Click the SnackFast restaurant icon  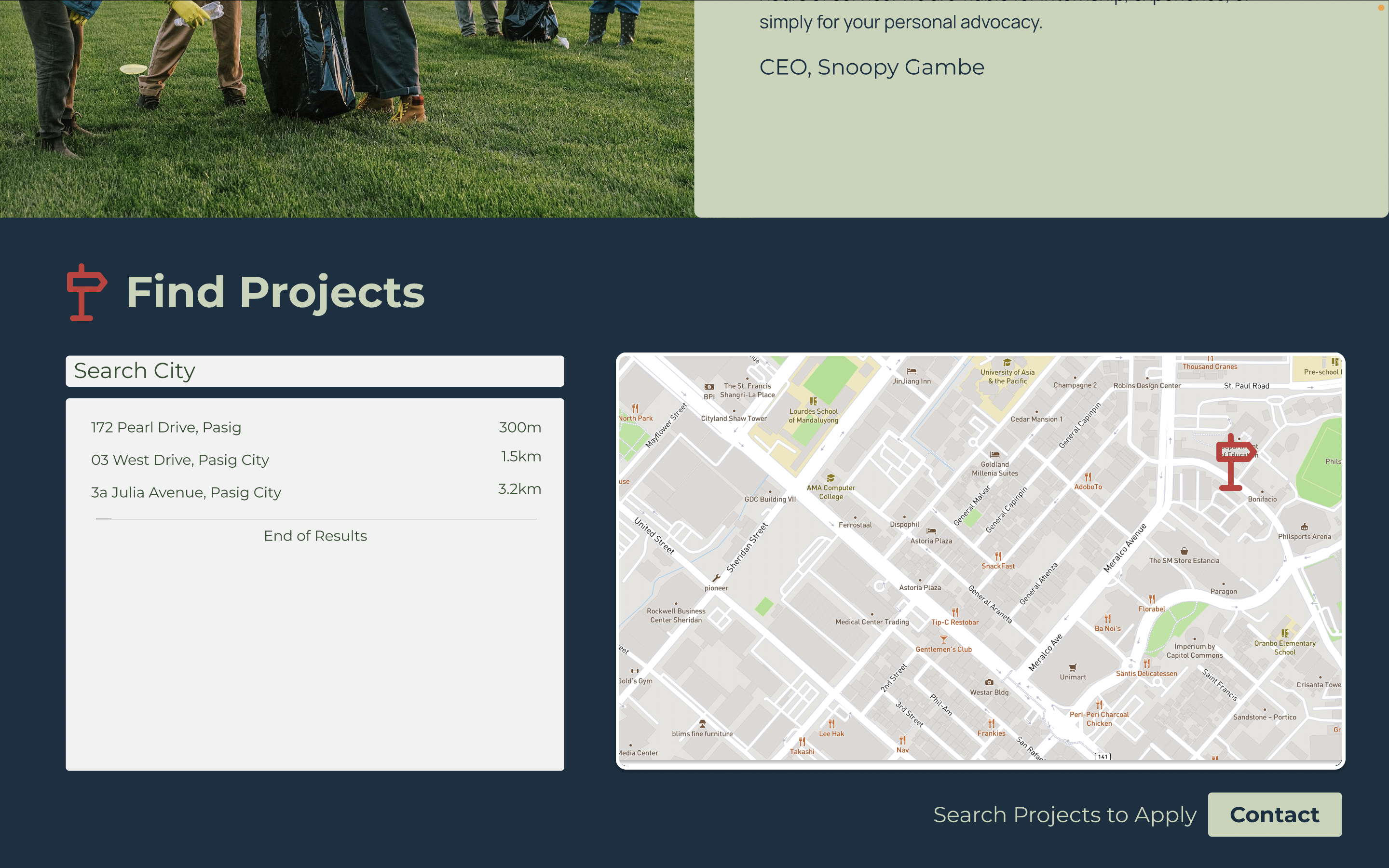[997, 556]
